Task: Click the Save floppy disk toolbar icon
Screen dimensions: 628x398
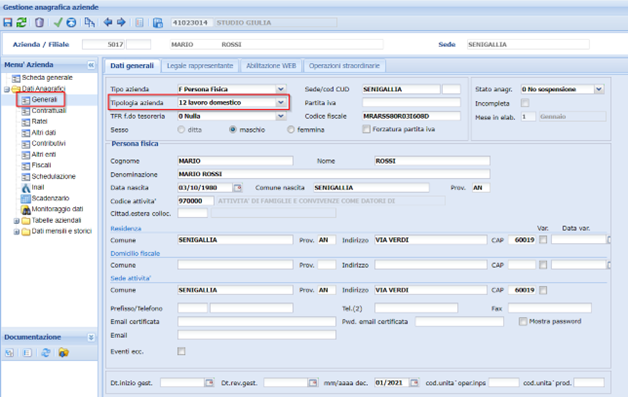Action: [x=8, y=22]
